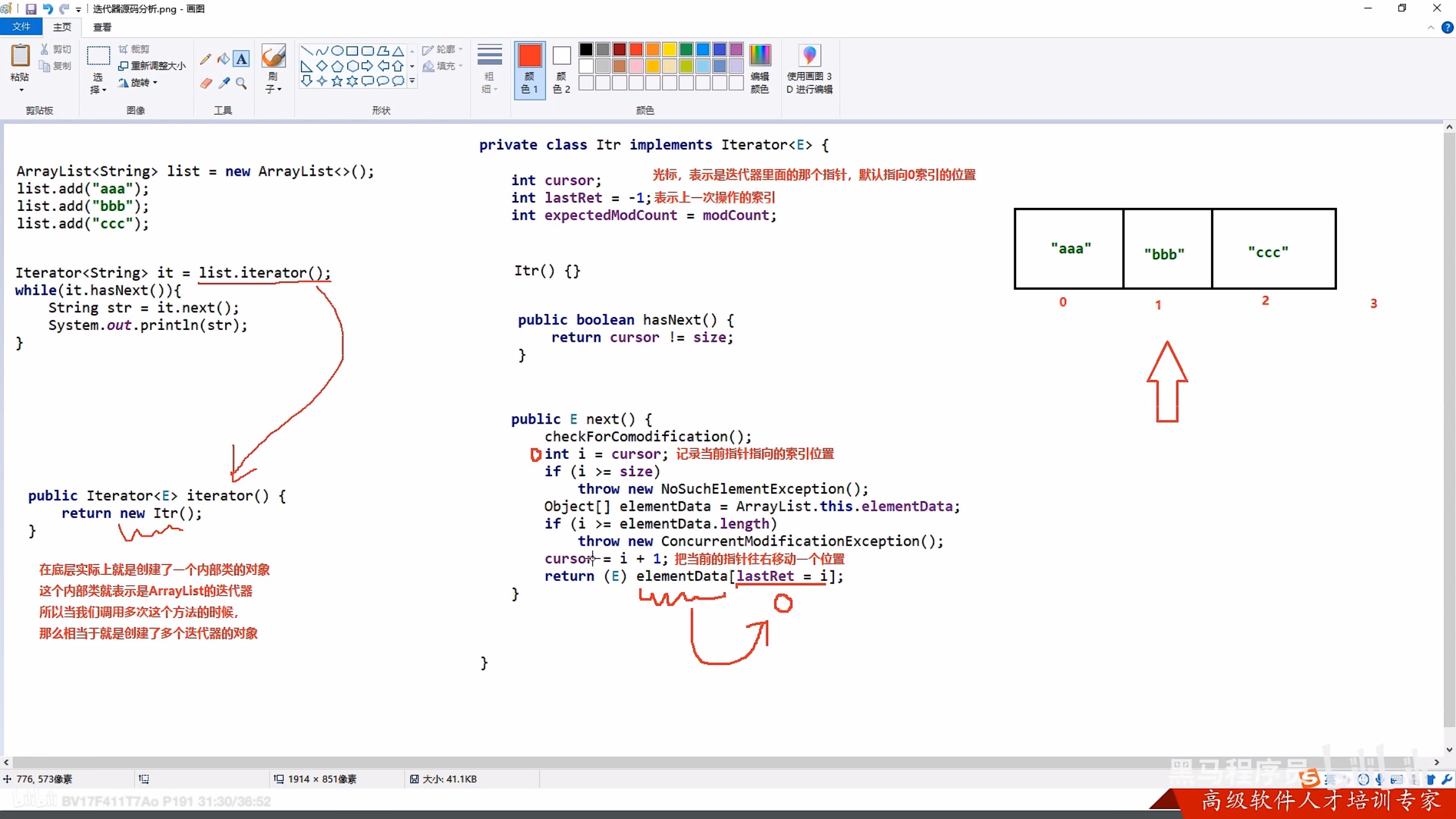Screen dimensions: 1456x819
Task: Select the Color picker eyedropper tool
Action: [223, 83]
